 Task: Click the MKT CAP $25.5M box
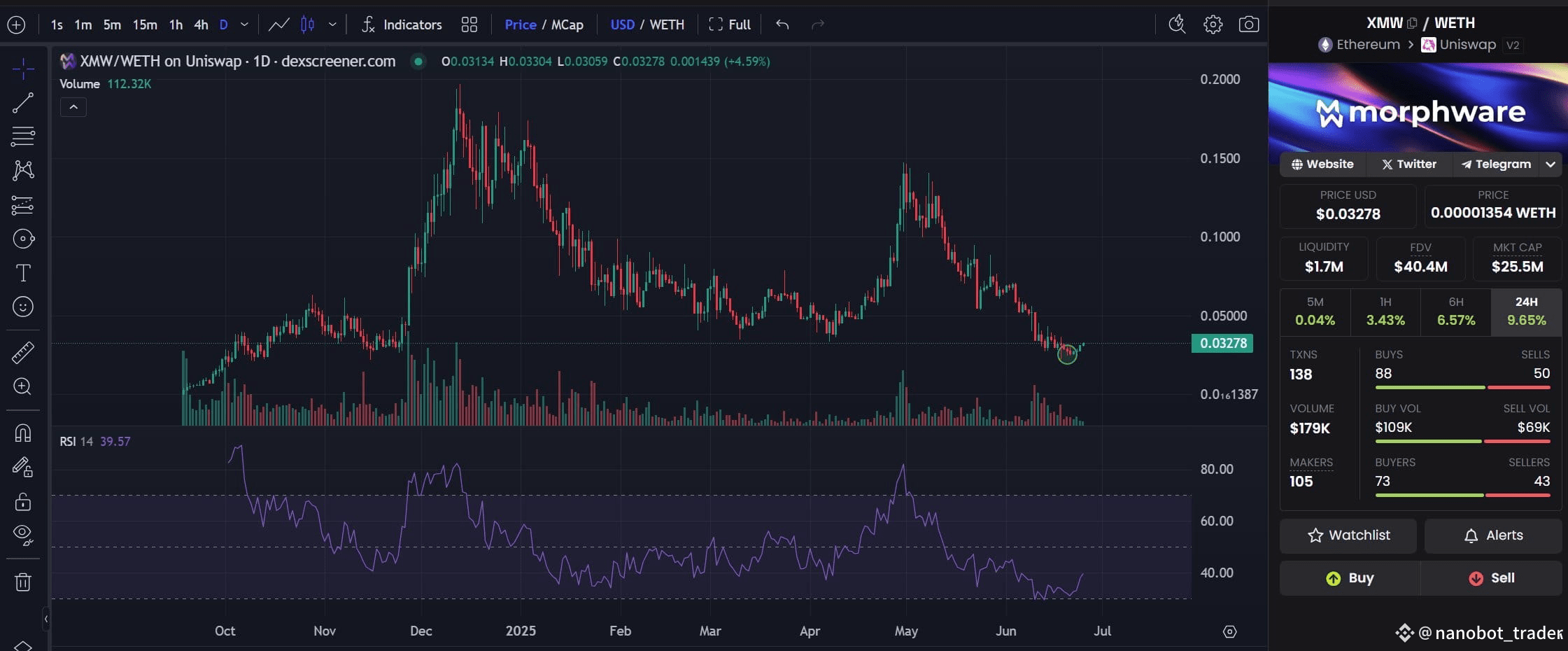click(x=1517, y=258)
